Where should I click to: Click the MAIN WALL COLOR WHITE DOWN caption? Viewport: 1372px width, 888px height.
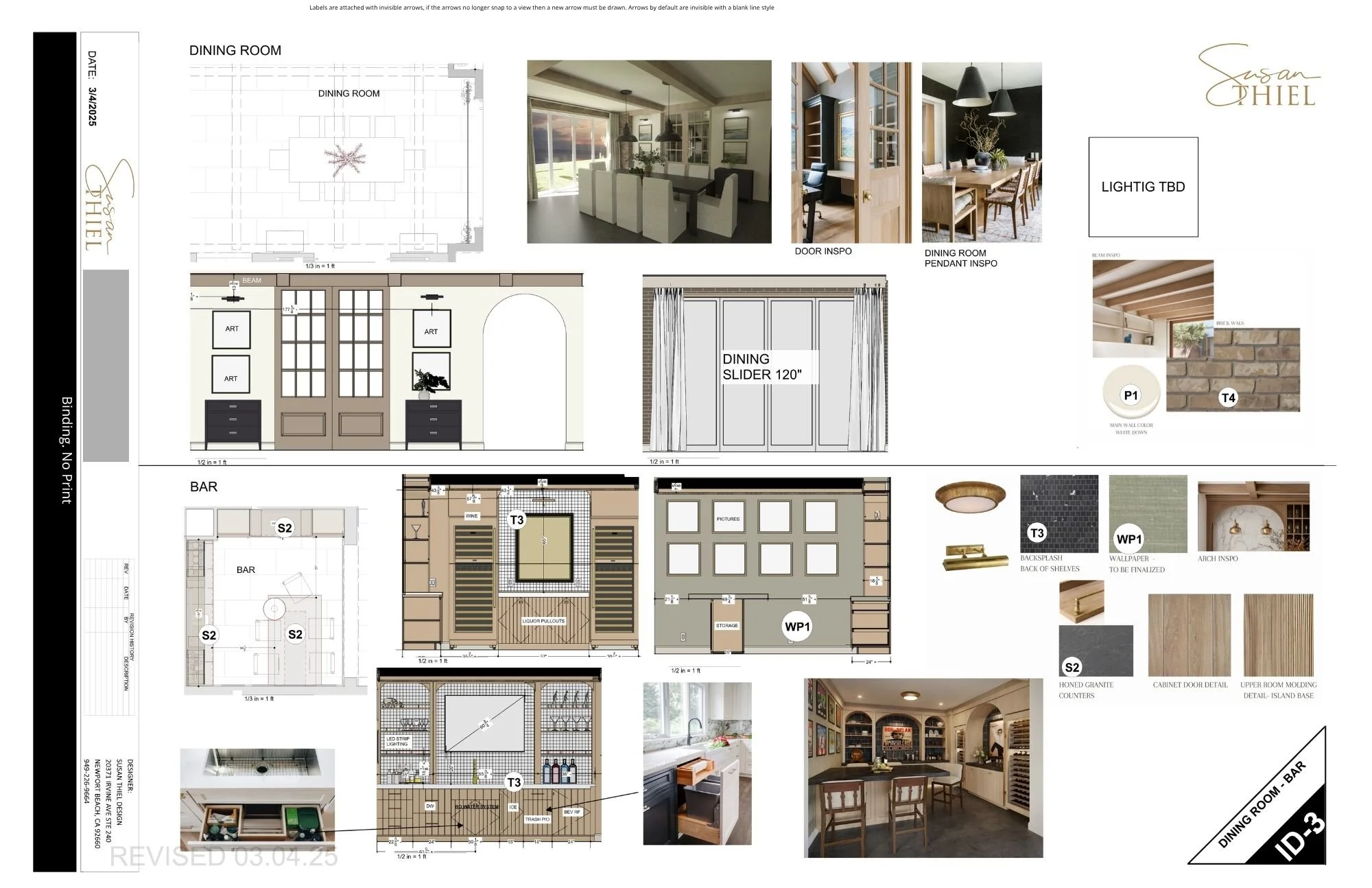point(1131,429)
